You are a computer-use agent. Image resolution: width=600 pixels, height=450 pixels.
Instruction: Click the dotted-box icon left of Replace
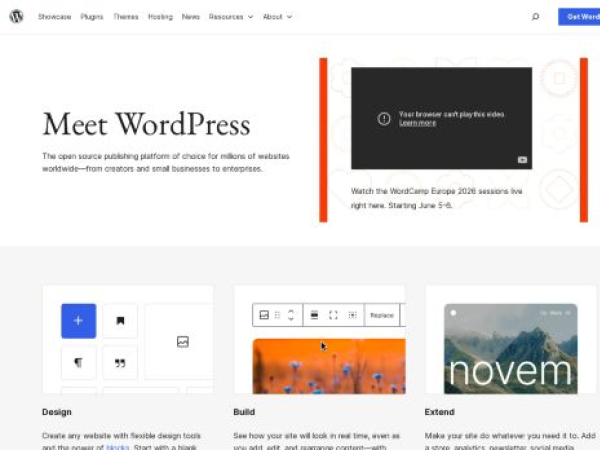352,315
